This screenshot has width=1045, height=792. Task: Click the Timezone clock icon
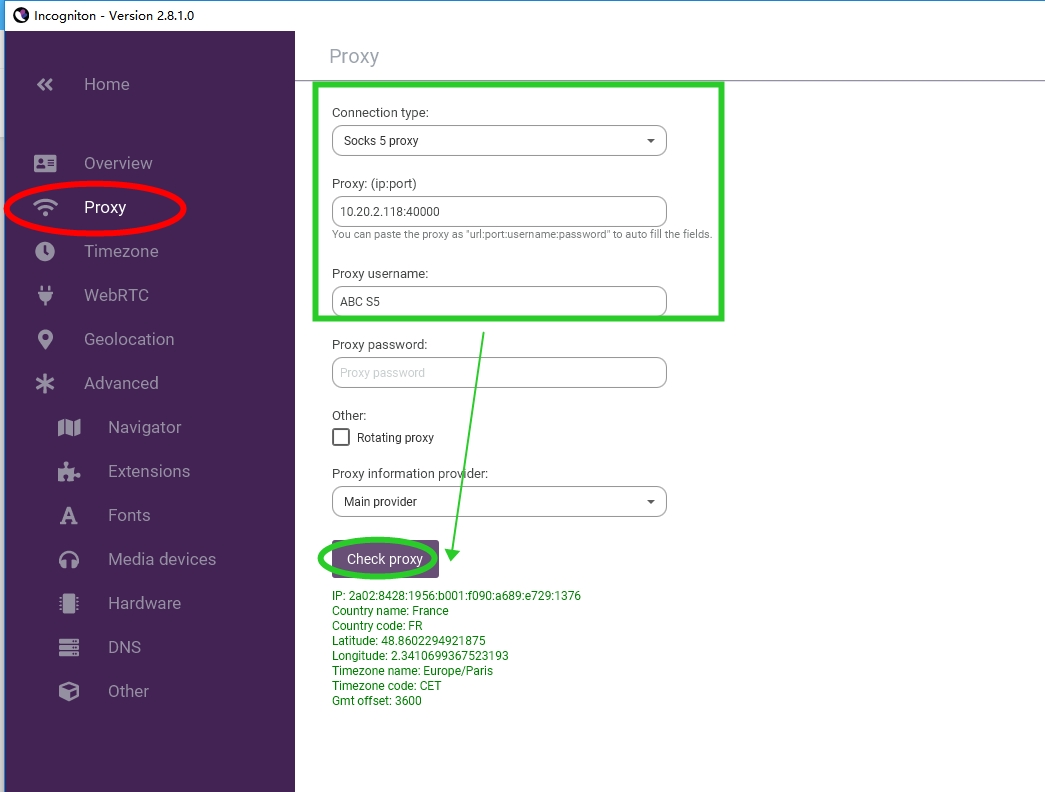45,251
